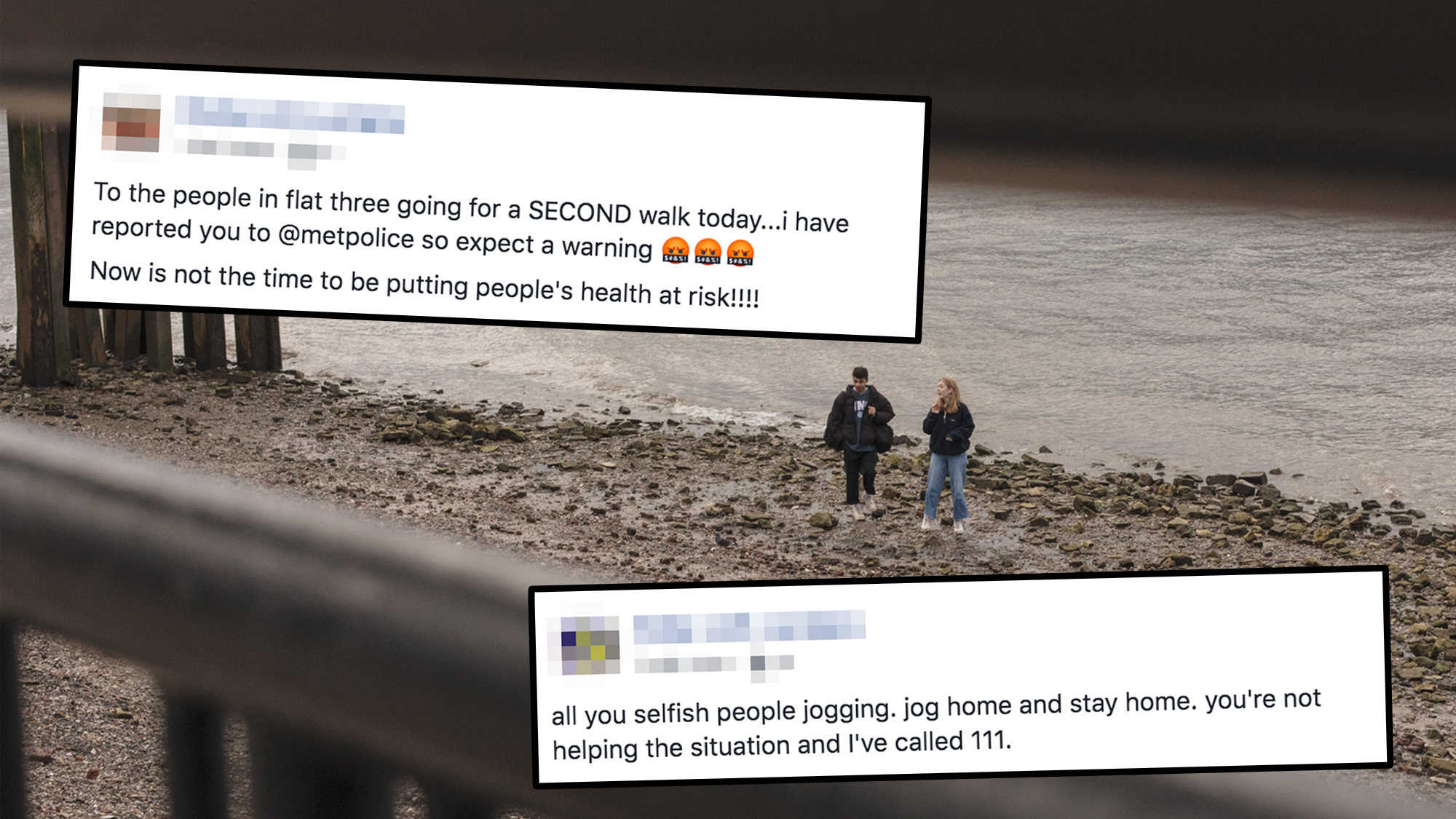Click the word SECOND in the top post

579,212
